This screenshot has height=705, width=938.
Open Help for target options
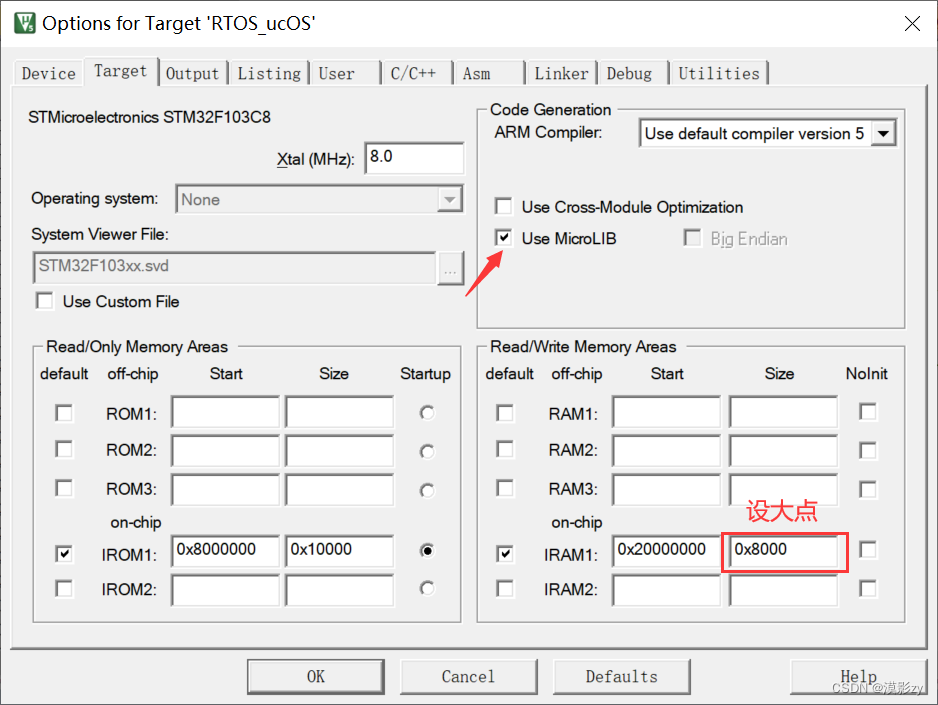point(858,676)
